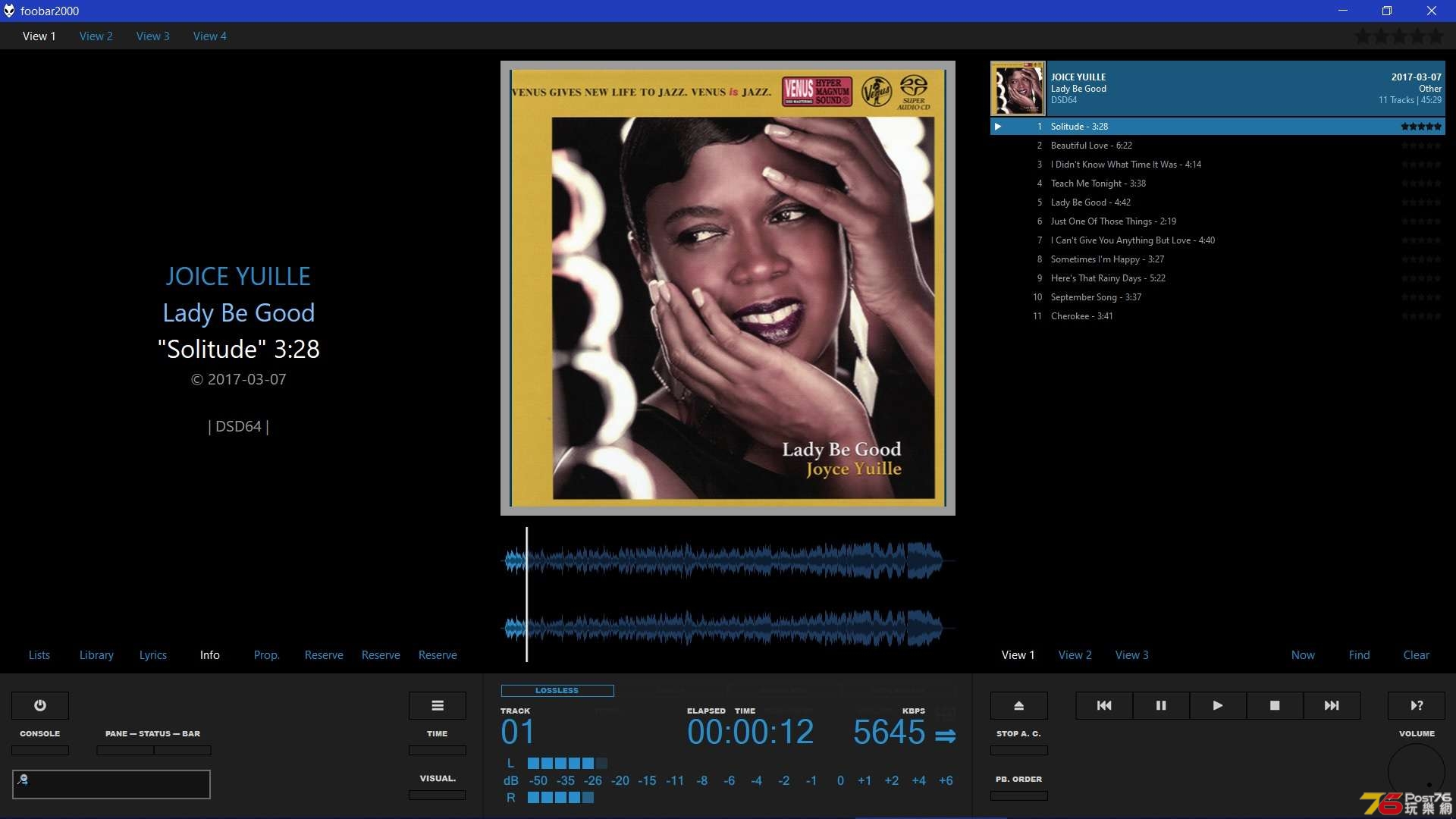Select track 2 Beautiful Love
This screenshot has height=819, width=1456.
[x=1217, y=146]
